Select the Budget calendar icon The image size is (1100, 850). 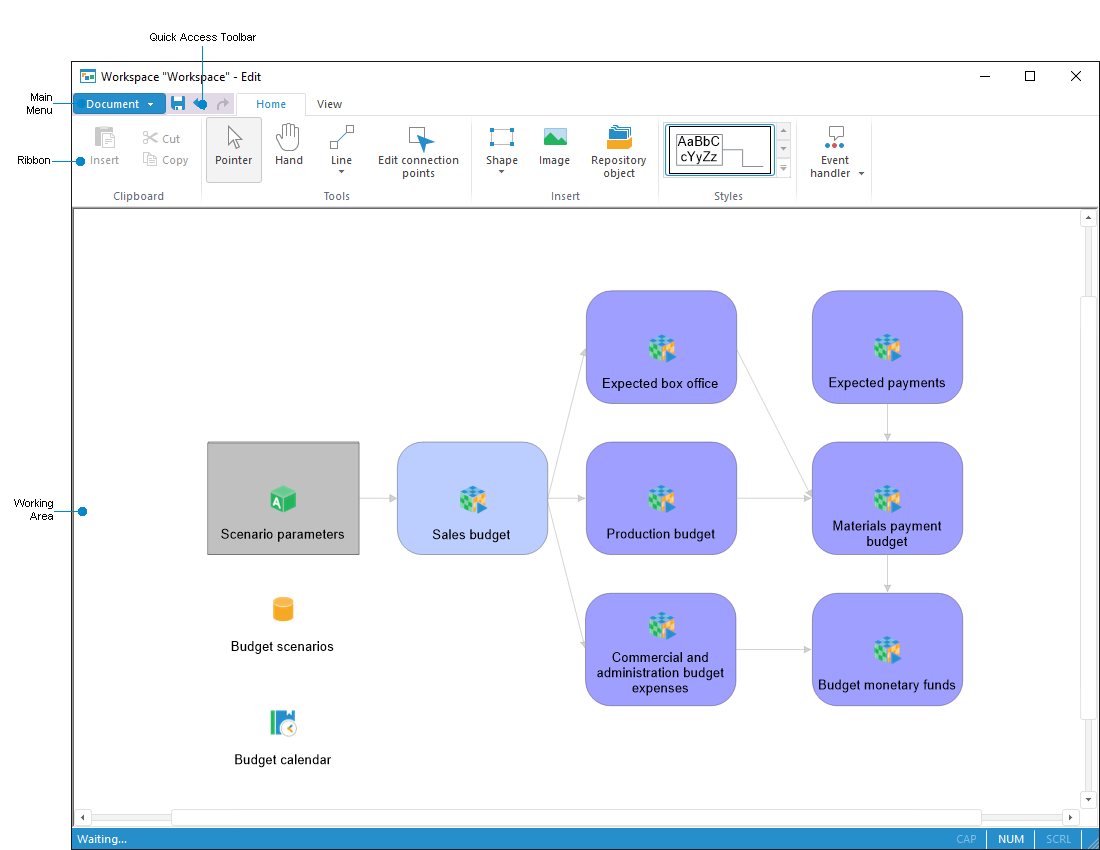pos(283,722)
